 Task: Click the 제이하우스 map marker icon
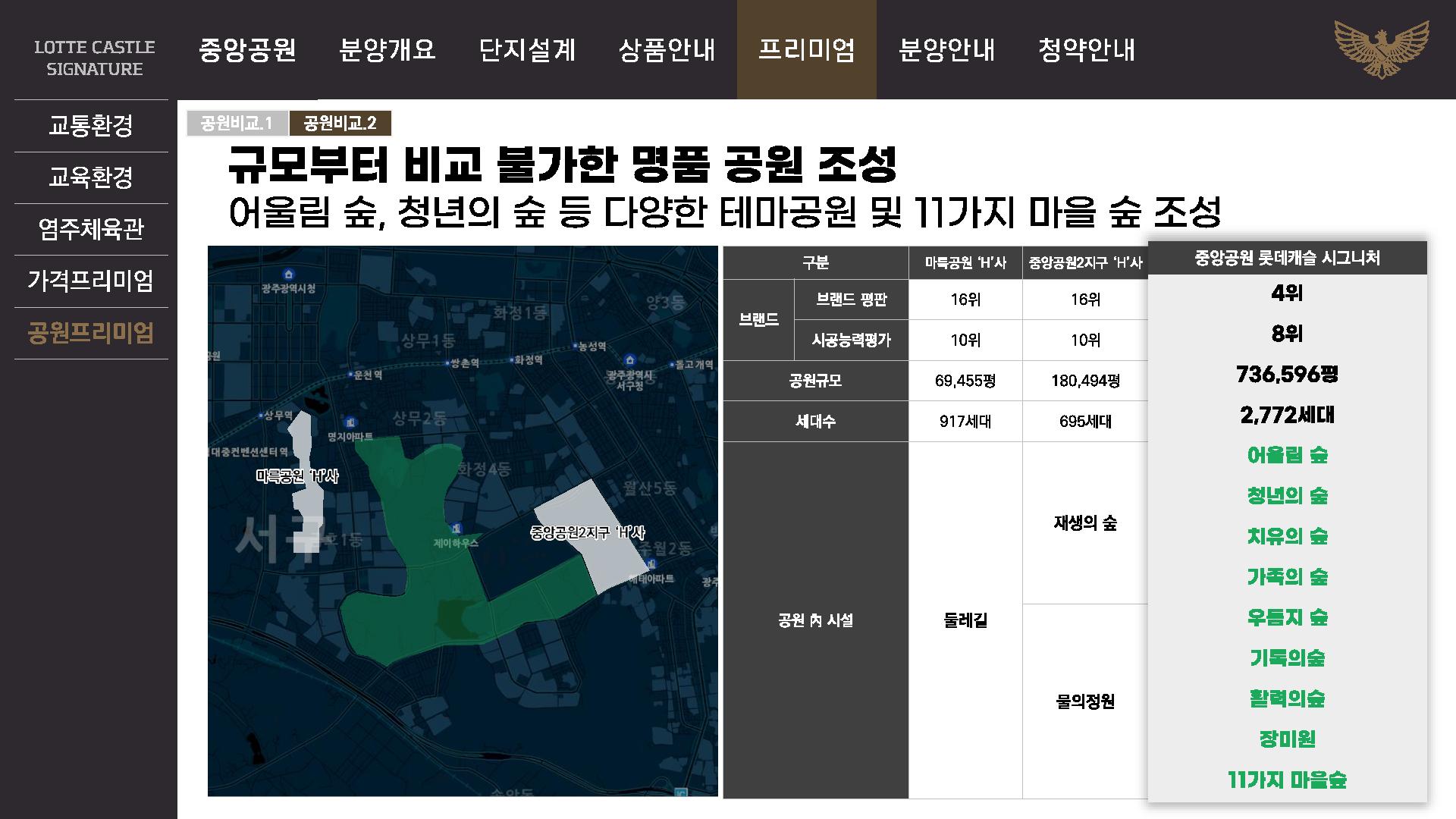click(456, 529)
